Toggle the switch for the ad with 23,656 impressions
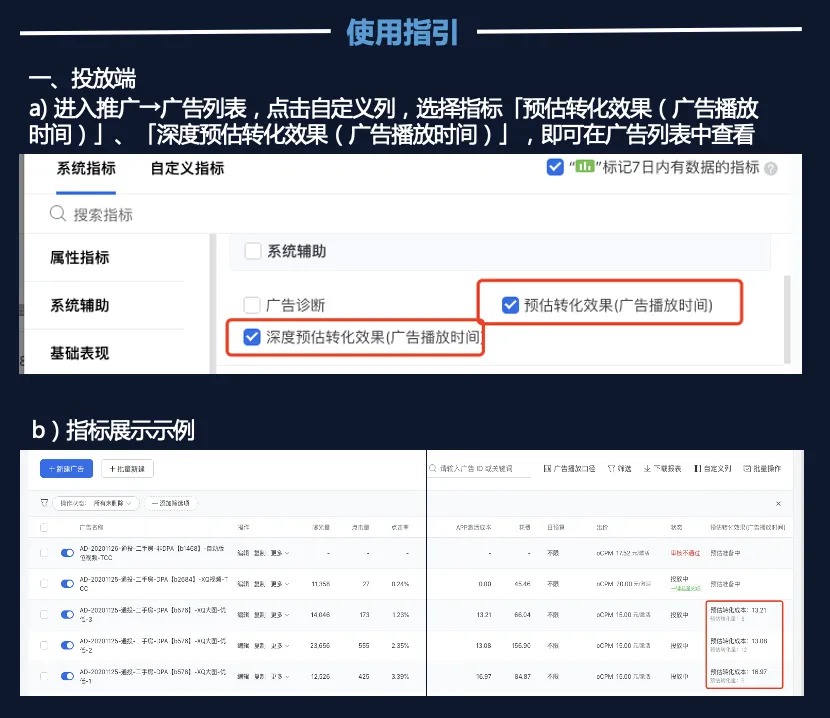This screenshot has height=718, width=830. [67, 645]
